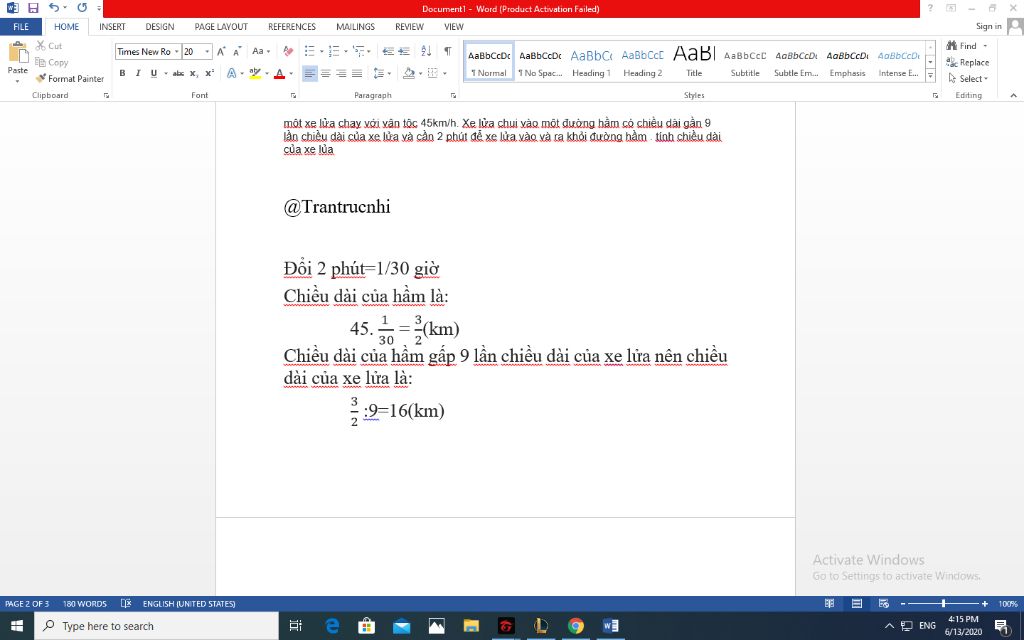Shrink font size with the smaller A icon
The width and height of the screenshot is (1024, 640).
click(x=237, y=52)
